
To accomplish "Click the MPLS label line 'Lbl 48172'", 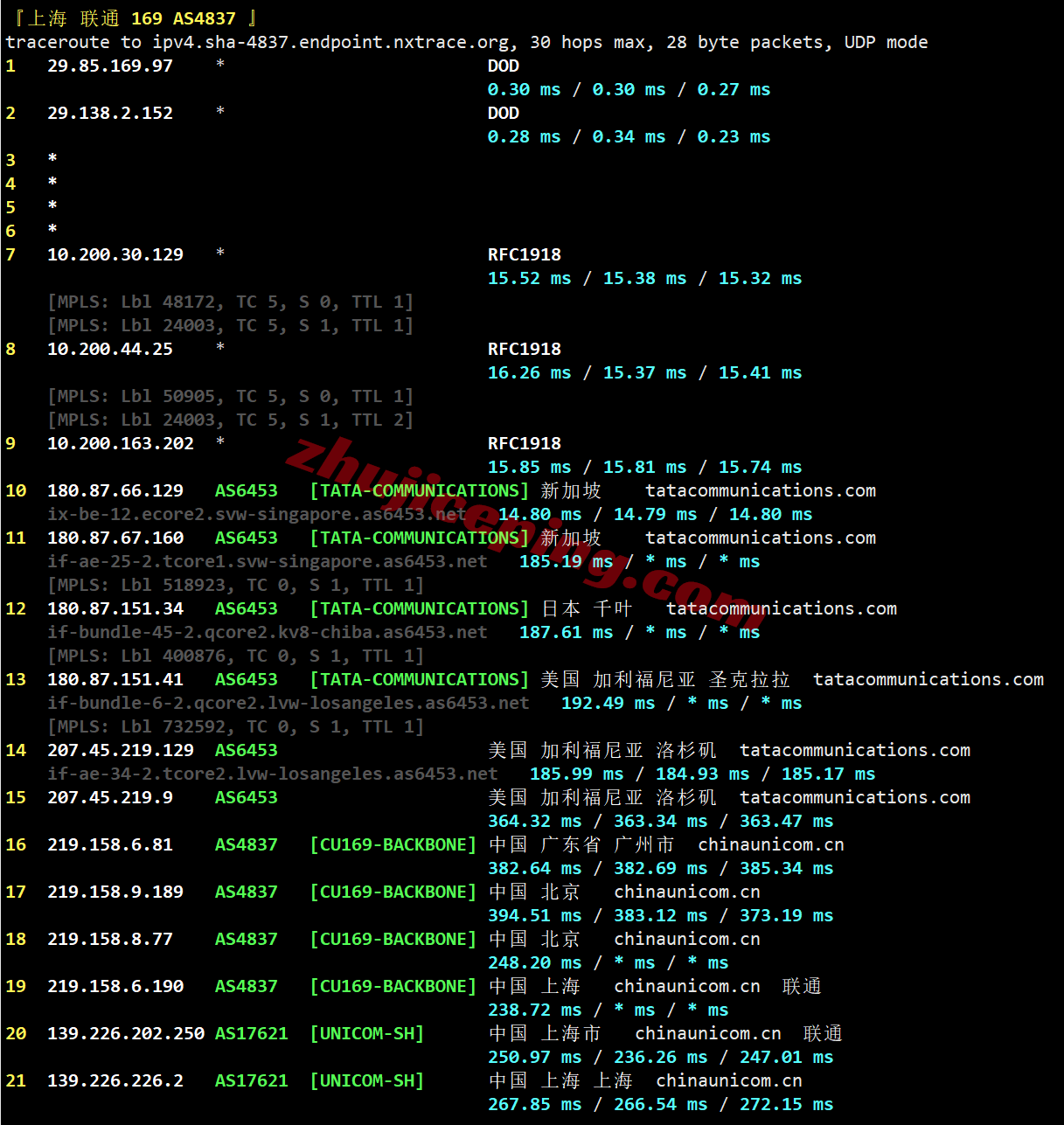I will [x=230, y=302].
